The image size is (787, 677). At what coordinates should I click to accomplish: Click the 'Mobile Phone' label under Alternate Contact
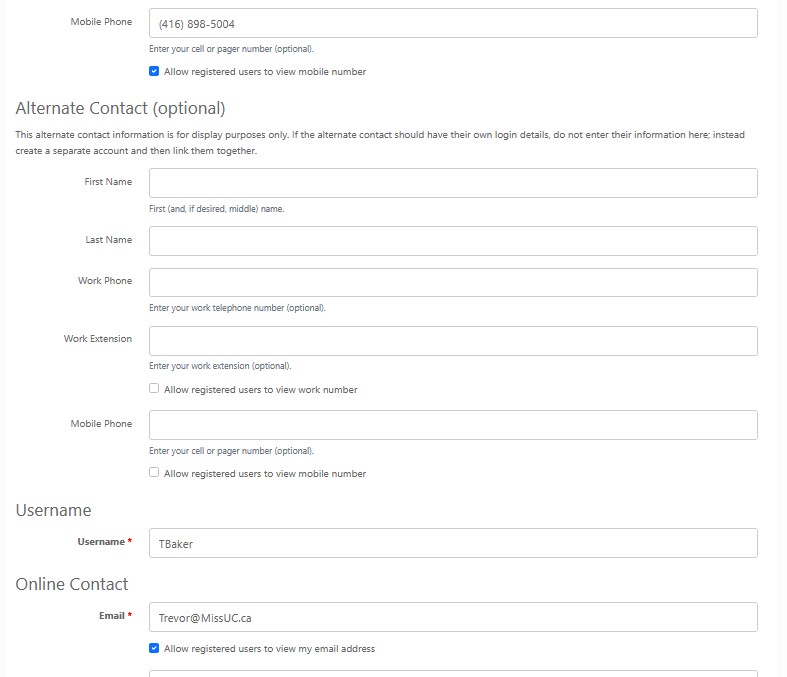pyautogui.click(x=101, y=424)
